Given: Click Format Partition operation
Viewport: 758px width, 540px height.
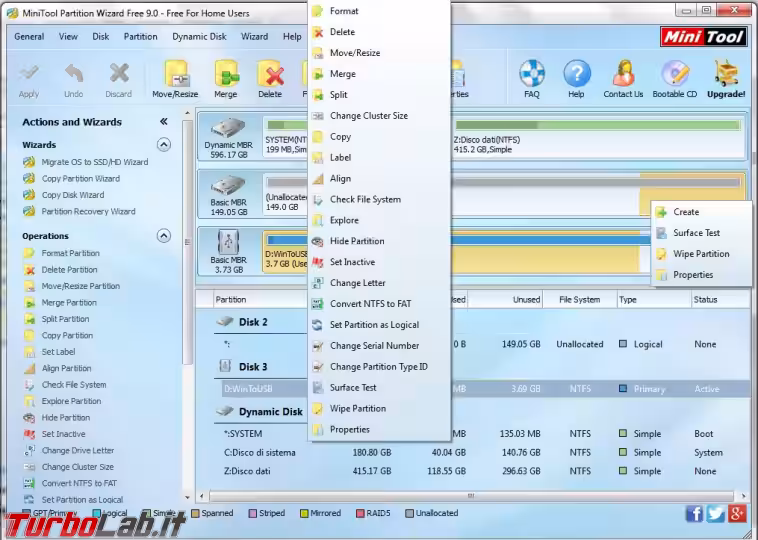Looking at the screenshot, I should (x=61, y=253).
